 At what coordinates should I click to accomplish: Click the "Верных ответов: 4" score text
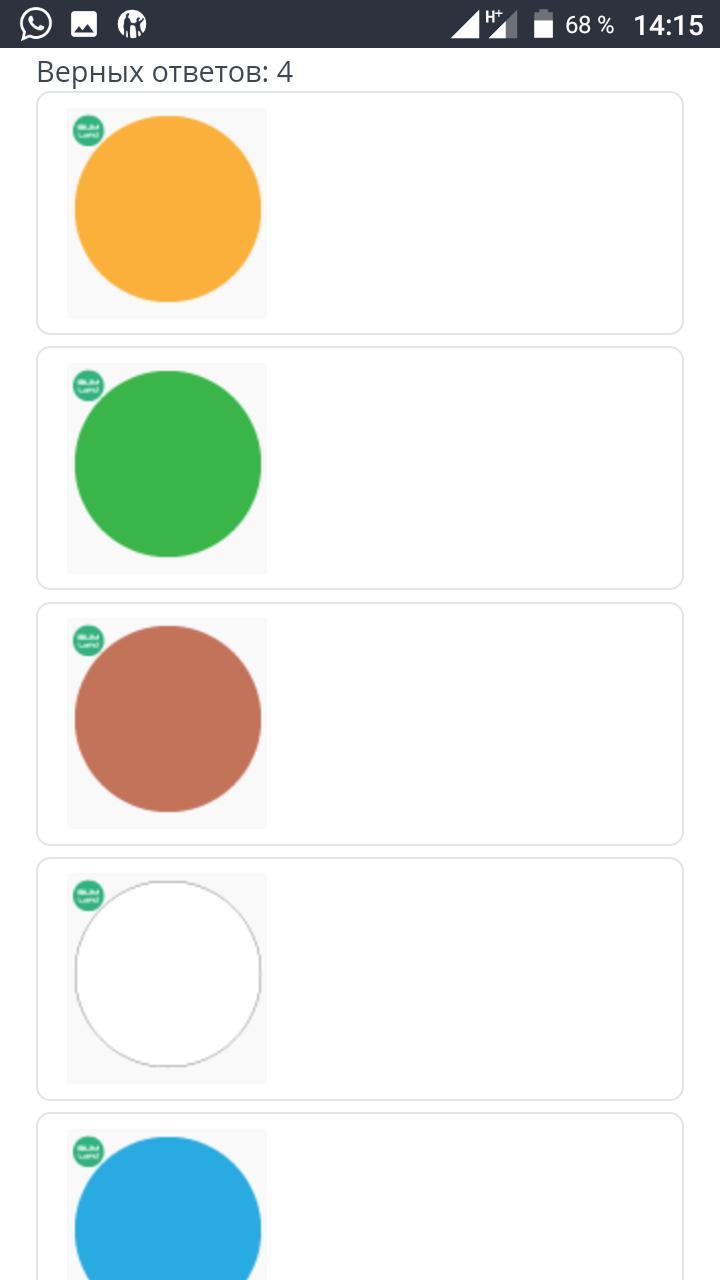point(165,72)
